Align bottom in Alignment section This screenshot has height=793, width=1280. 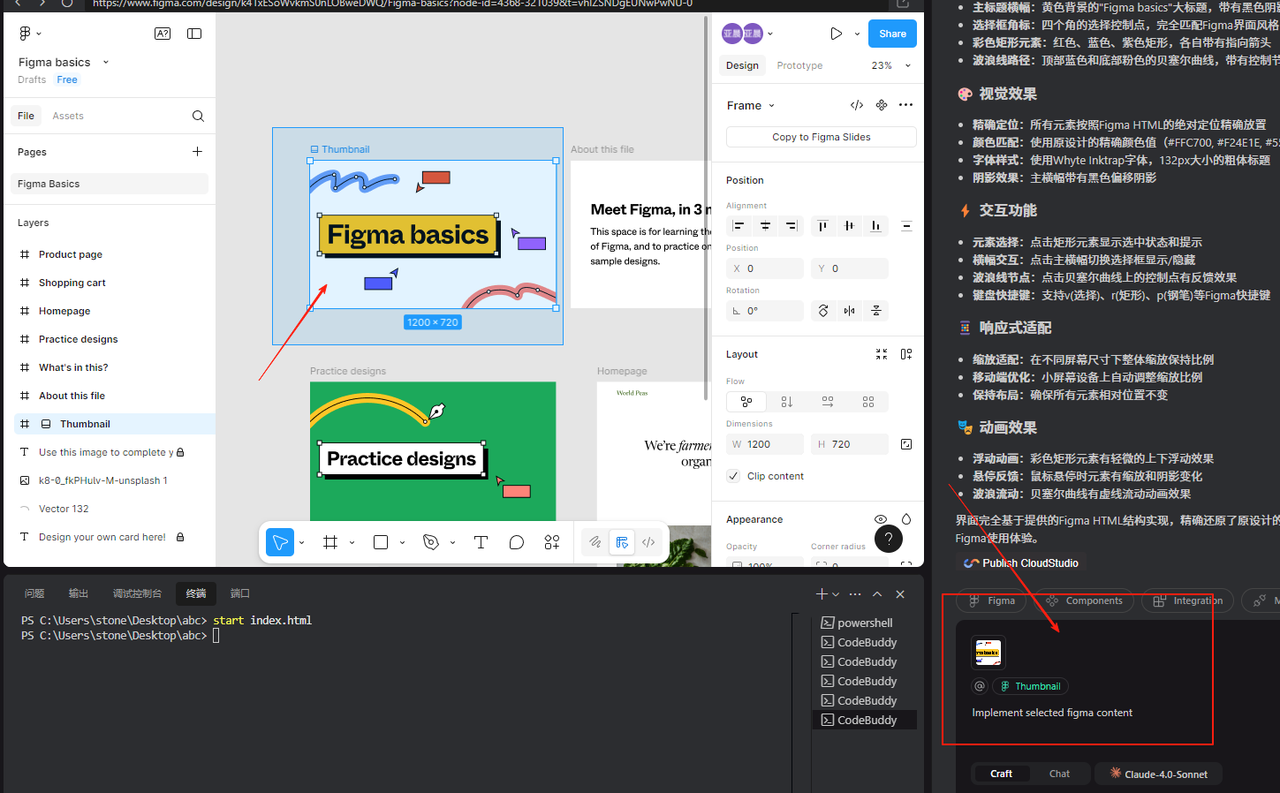click(876, 227)
